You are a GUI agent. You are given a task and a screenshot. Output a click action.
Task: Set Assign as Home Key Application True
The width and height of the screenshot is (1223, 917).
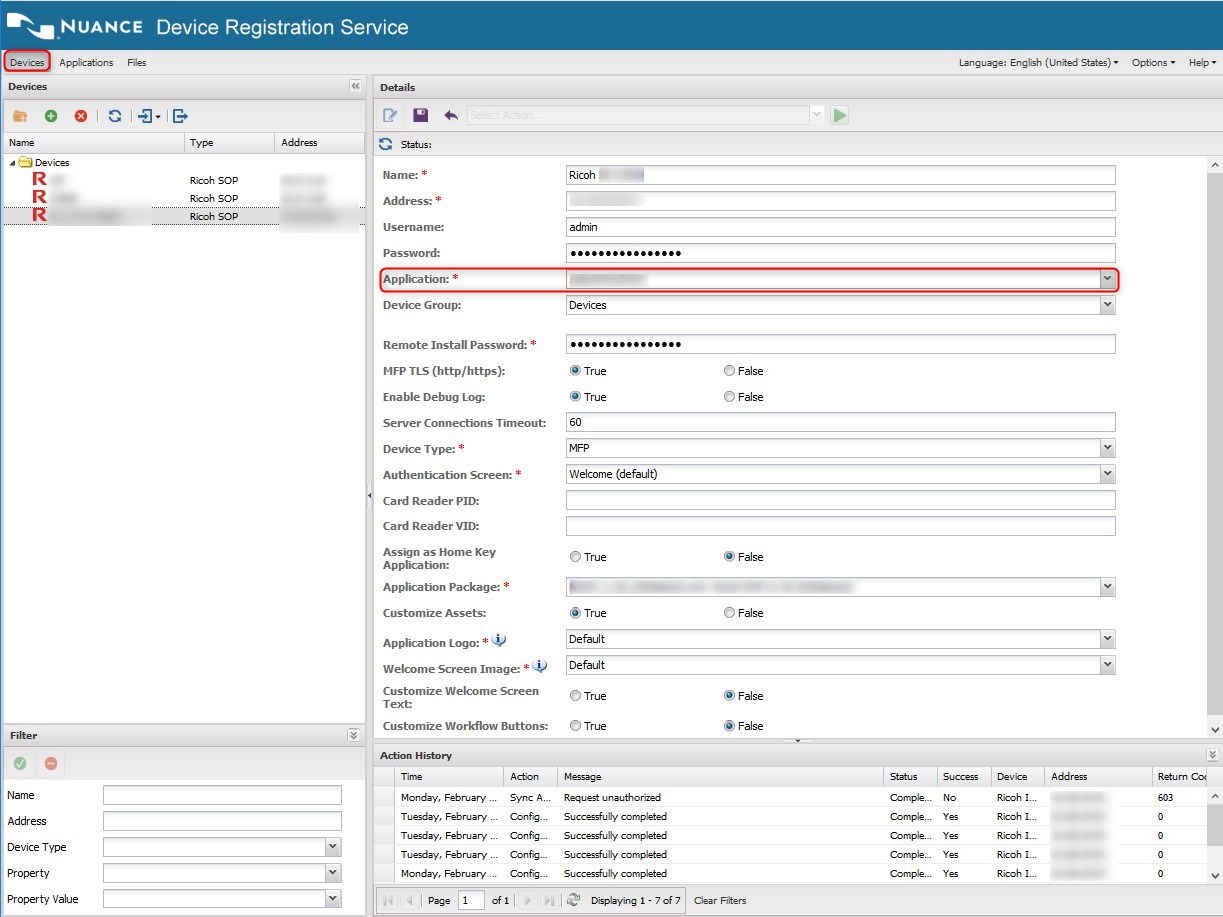pyautogui.click(x=575, y=557)
